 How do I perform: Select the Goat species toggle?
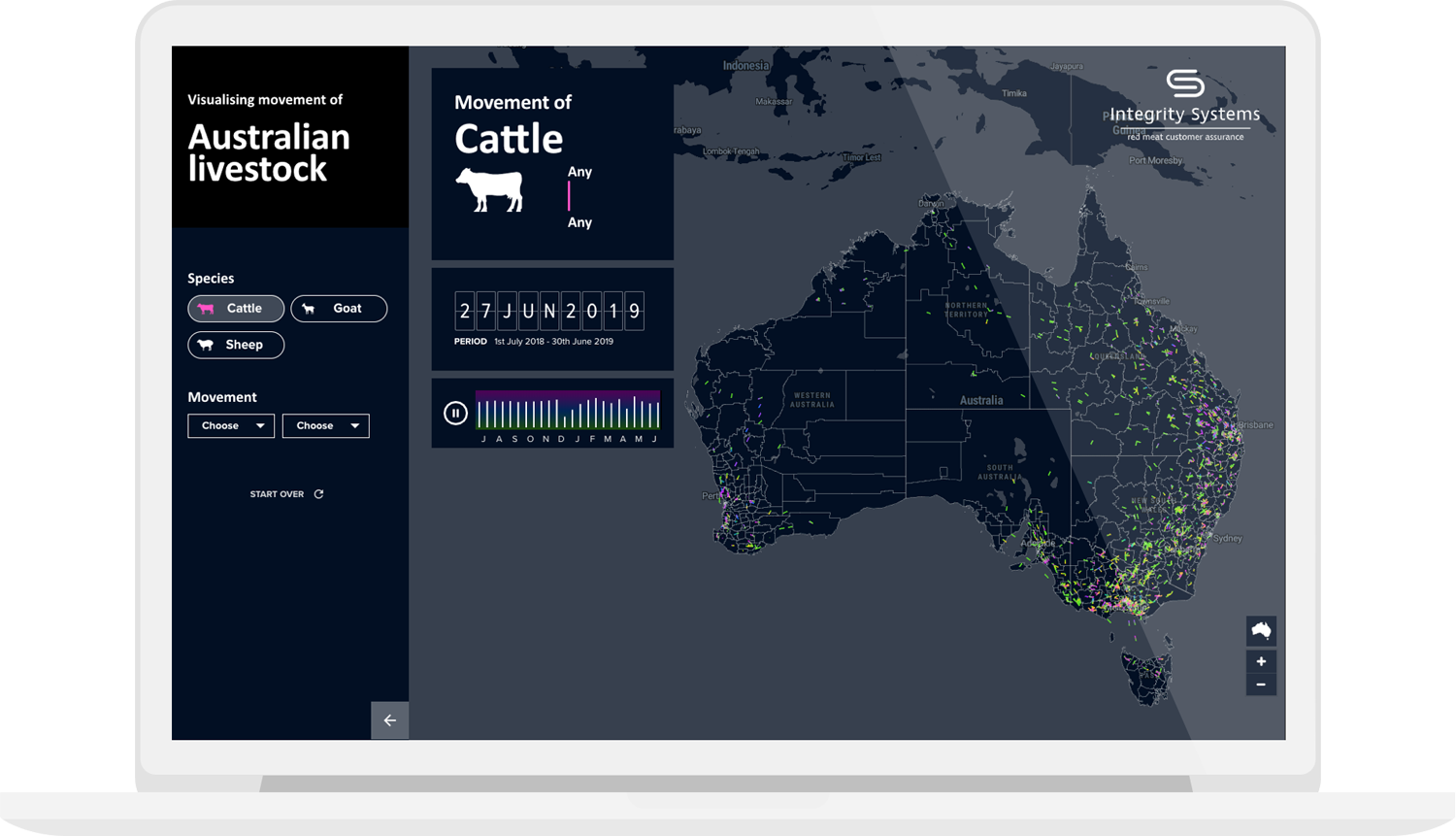pyautogui.click(x=339, y=309)
